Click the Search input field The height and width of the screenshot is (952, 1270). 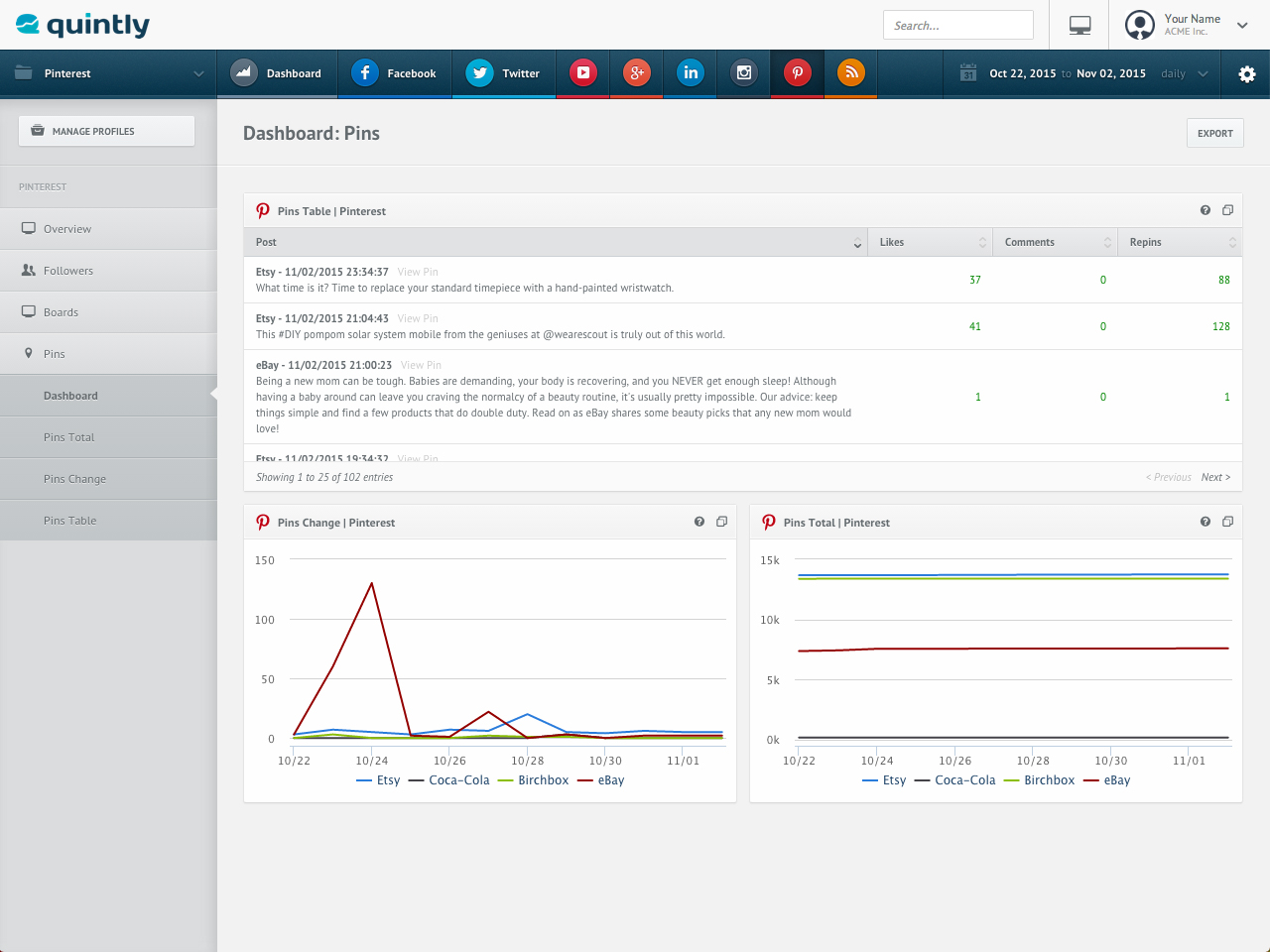coord(957,25)
